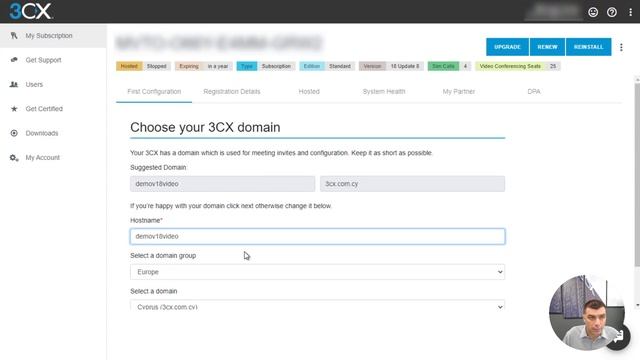Click the page vertical scrollbar
This screenshot has width=640, height=360.
click(x=637, y=176)
